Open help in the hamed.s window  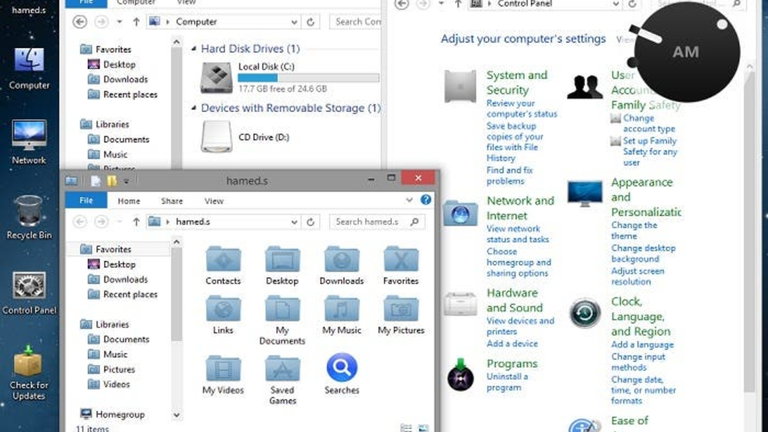pyautogui.click(x=426, y=200)
